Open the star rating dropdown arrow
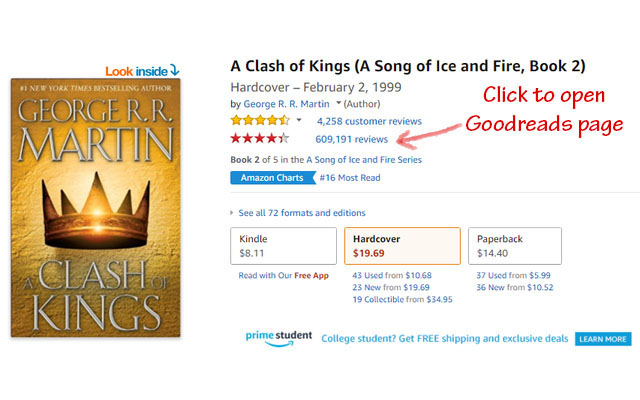Image resolution: width=640 pixels, height=400 pixels. (299, 120)
